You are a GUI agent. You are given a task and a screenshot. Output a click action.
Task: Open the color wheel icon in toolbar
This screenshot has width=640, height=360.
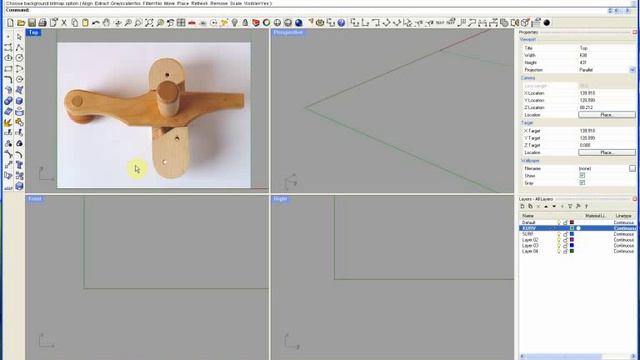point(267,23)
